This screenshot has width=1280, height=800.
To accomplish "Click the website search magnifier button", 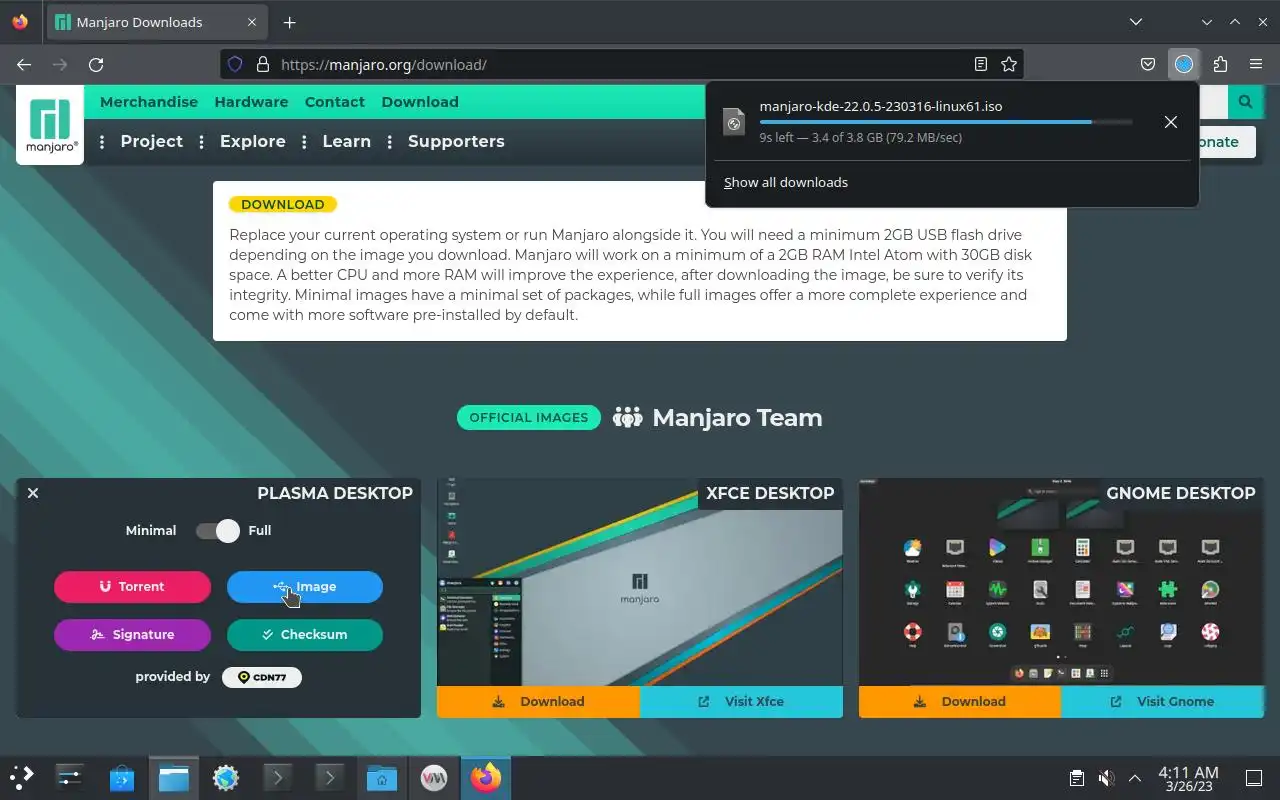I will pos(1245,101).
